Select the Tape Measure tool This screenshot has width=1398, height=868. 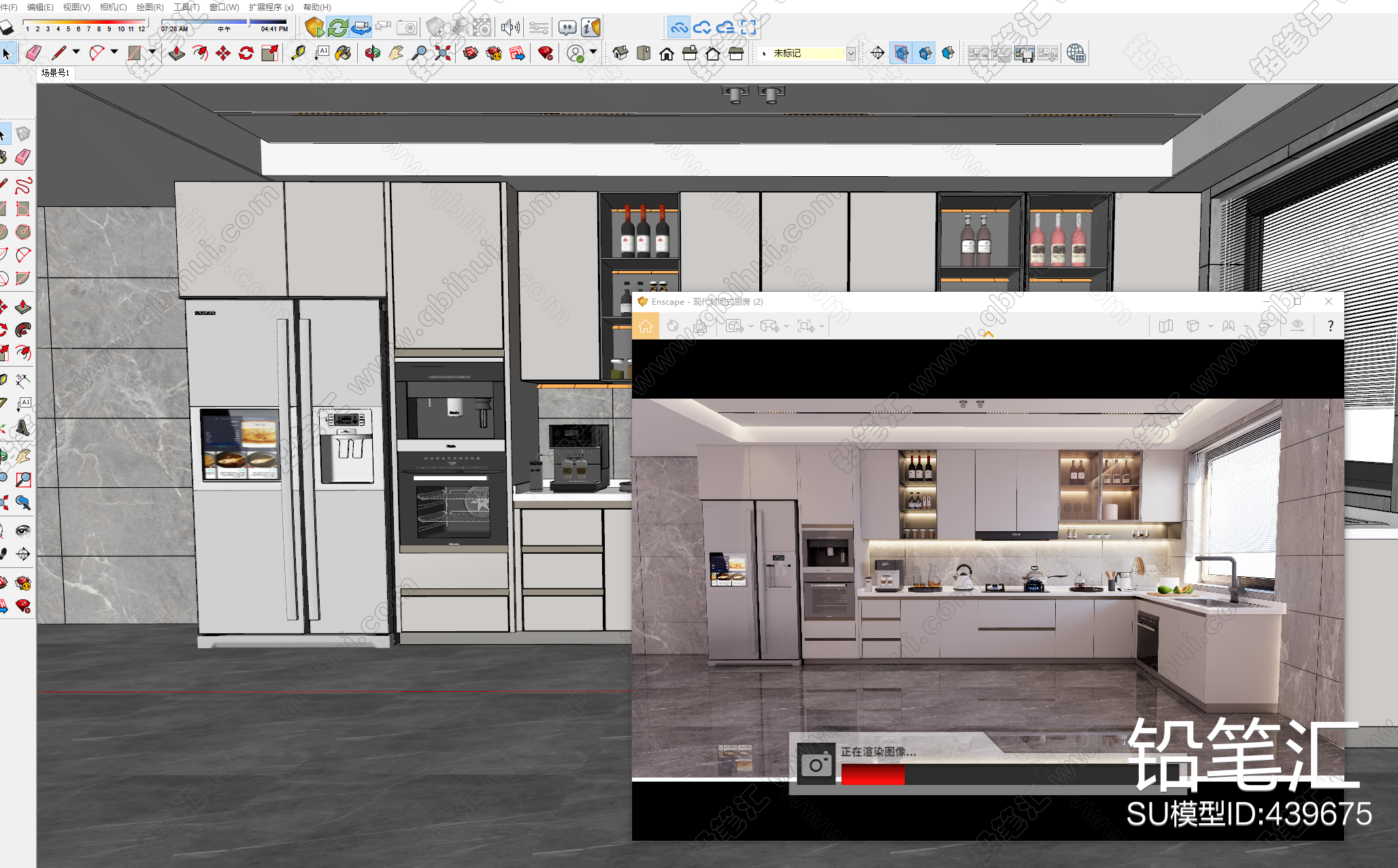[298, 53]
